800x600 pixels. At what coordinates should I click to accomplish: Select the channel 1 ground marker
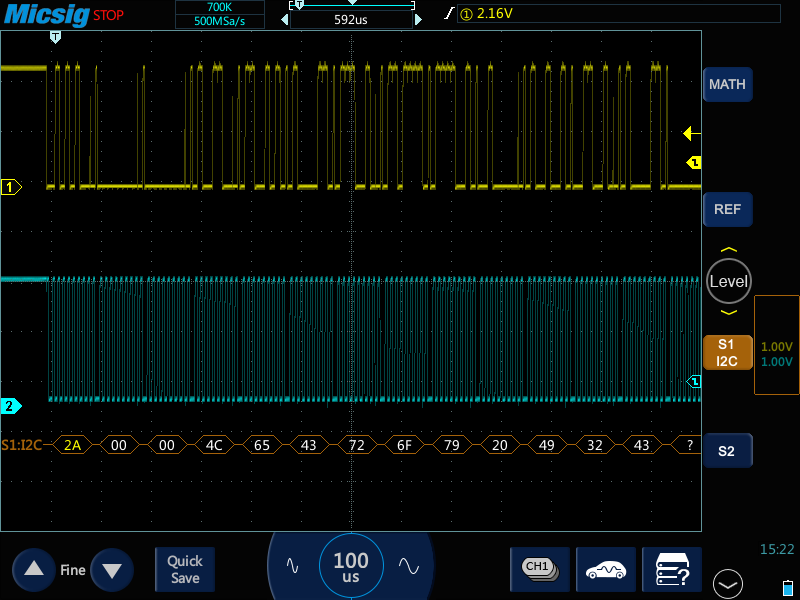(x=11, y=187)
